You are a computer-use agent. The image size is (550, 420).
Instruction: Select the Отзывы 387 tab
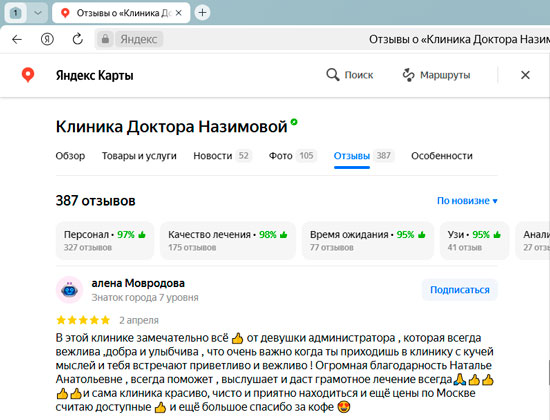pyautogui.click(x=364, y=155)
